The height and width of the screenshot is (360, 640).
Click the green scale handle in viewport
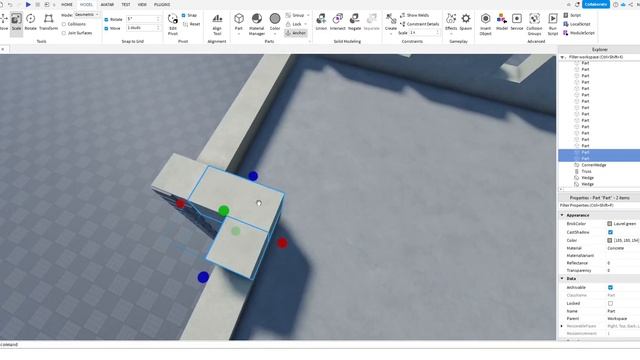[x=223, y=211]
